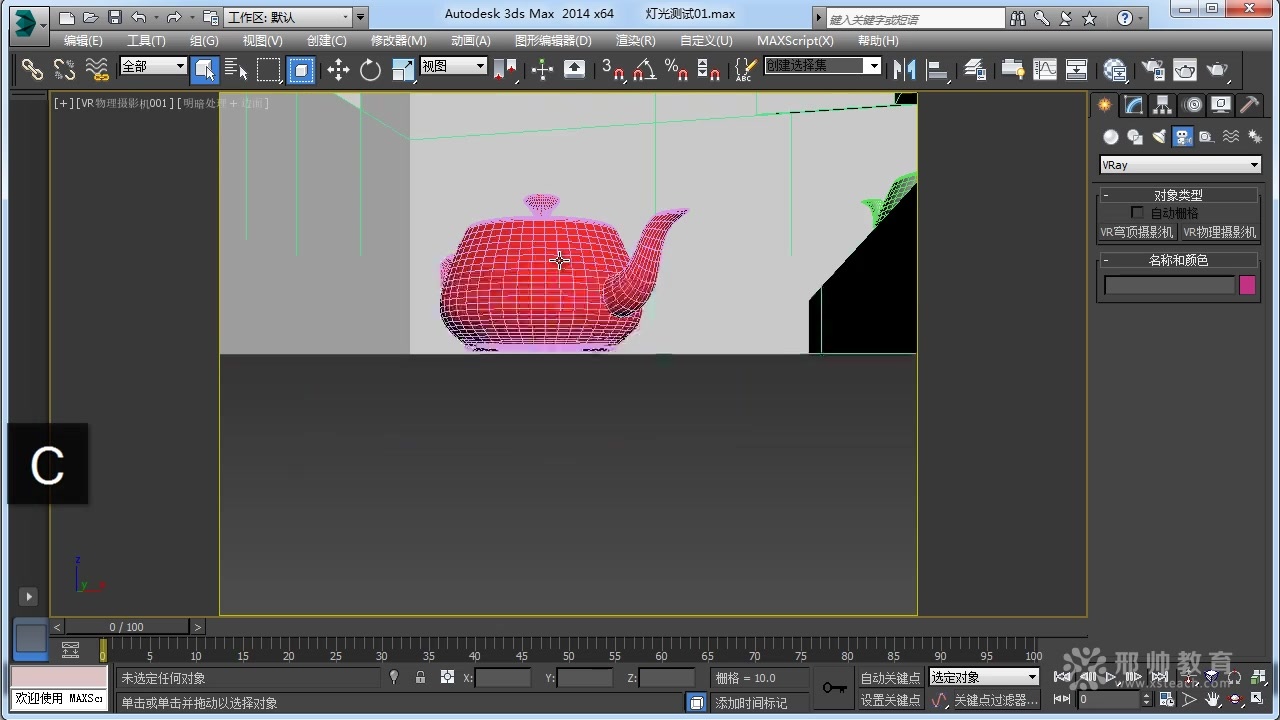
Task: Open Curve Editor toolbar icon
Action: click(1045, 69)
